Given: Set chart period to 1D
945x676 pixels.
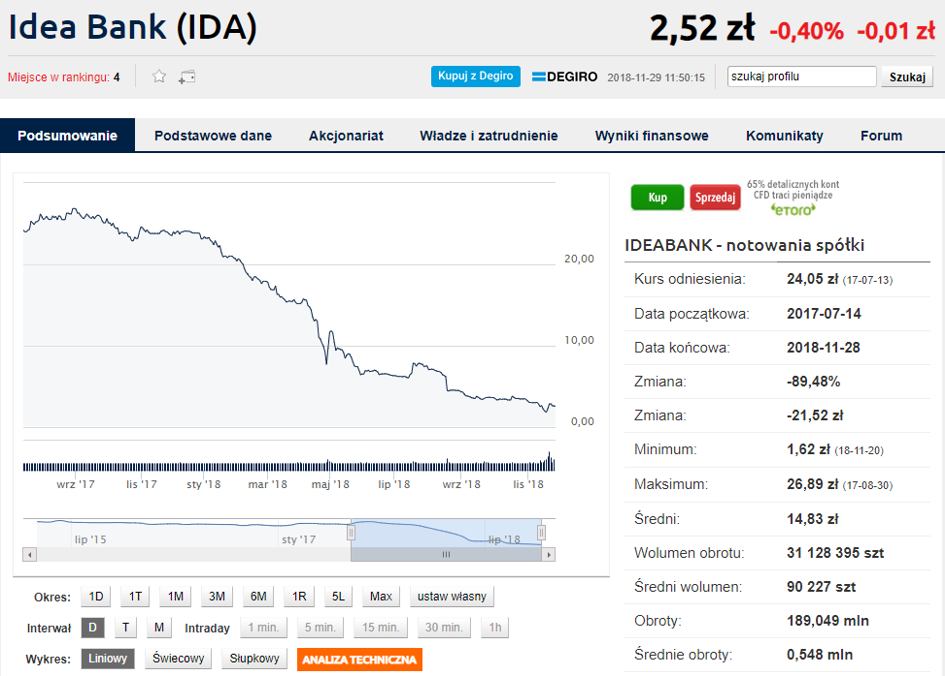Looking at the screenshot, I should click(96, 596).
